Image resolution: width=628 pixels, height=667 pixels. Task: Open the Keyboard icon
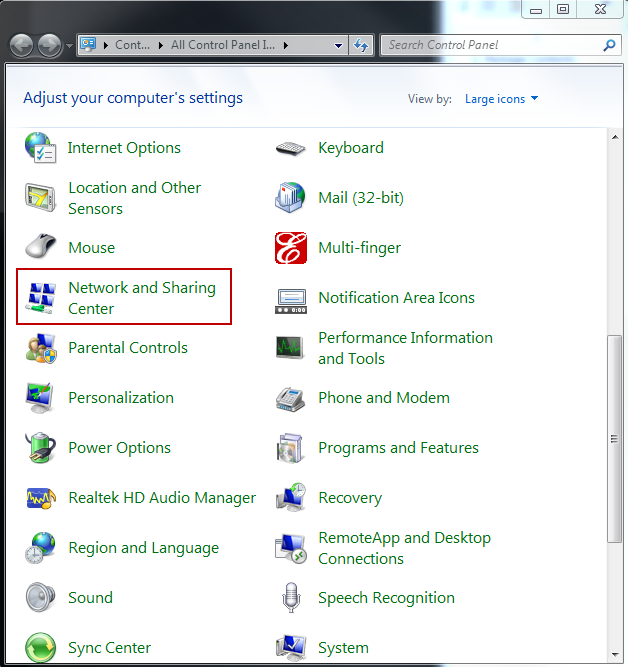tap(291, 148)
